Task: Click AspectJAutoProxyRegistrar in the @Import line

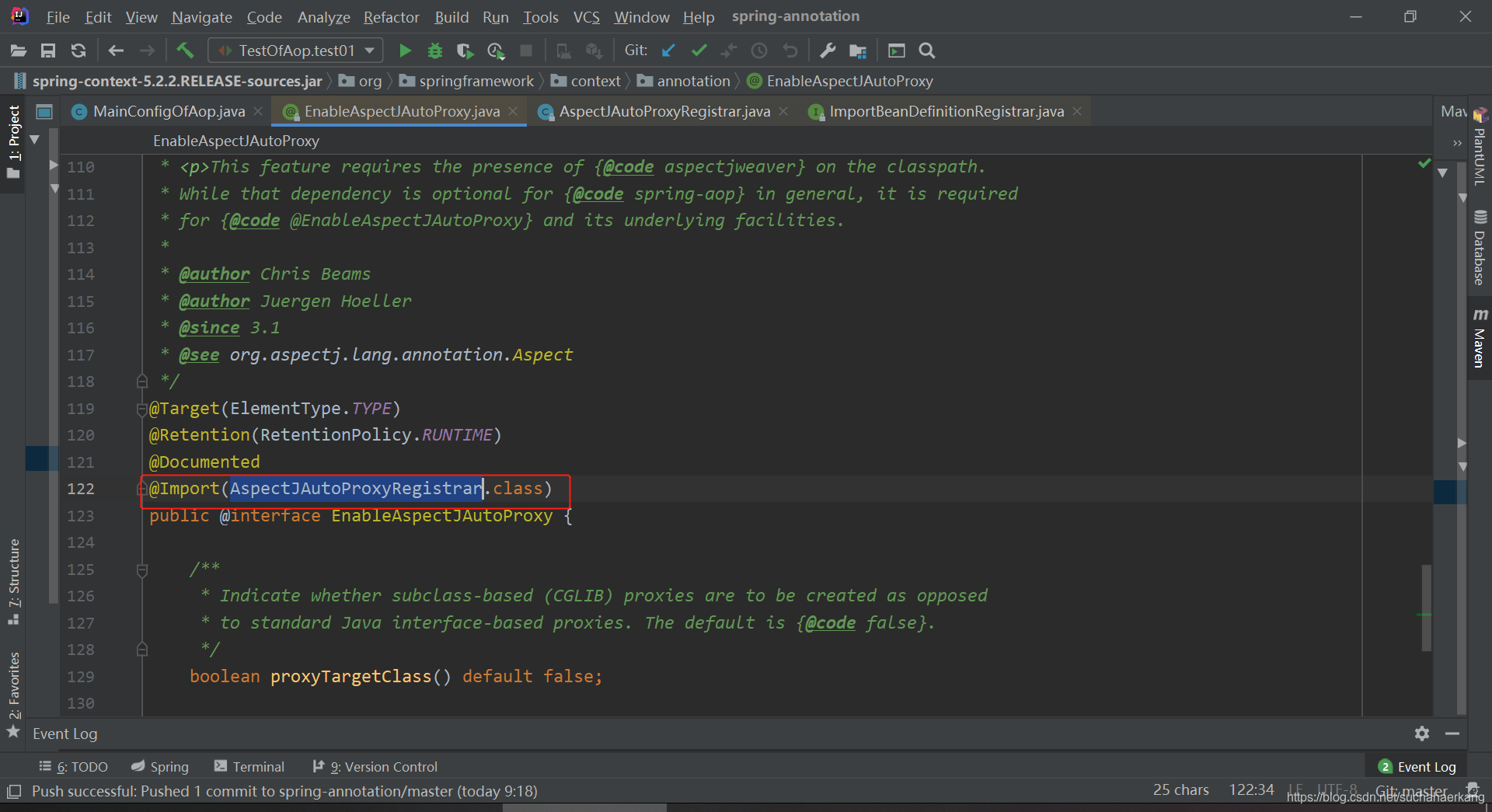Action: point(356,489)
